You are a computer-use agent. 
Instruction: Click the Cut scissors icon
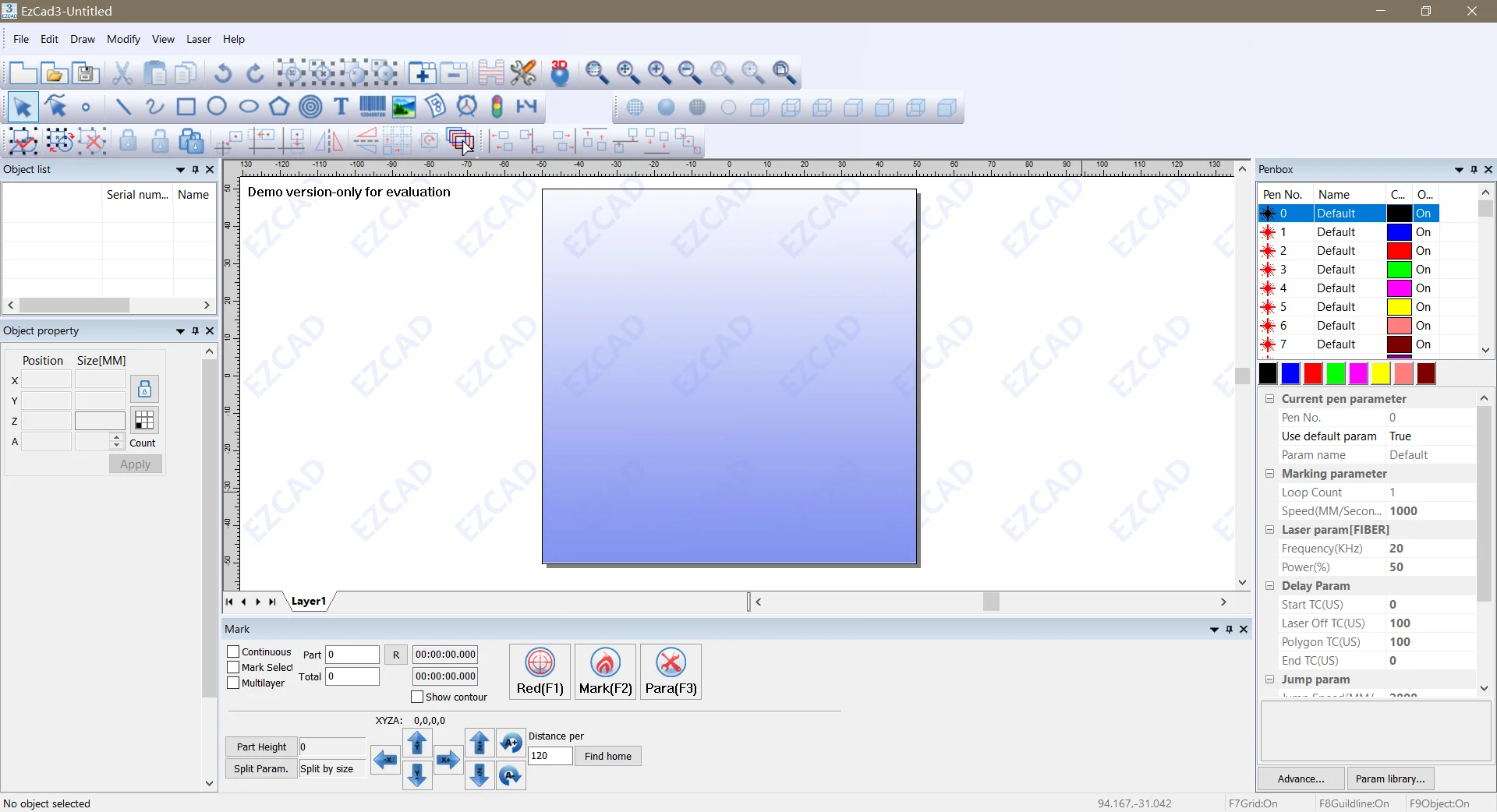pyautogui.click(x=122, y=73)
